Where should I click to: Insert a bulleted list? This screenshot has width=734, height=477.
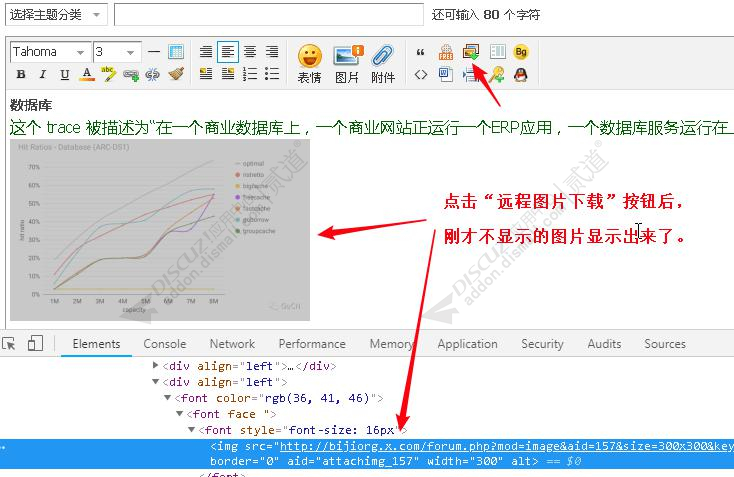(272, 73)
